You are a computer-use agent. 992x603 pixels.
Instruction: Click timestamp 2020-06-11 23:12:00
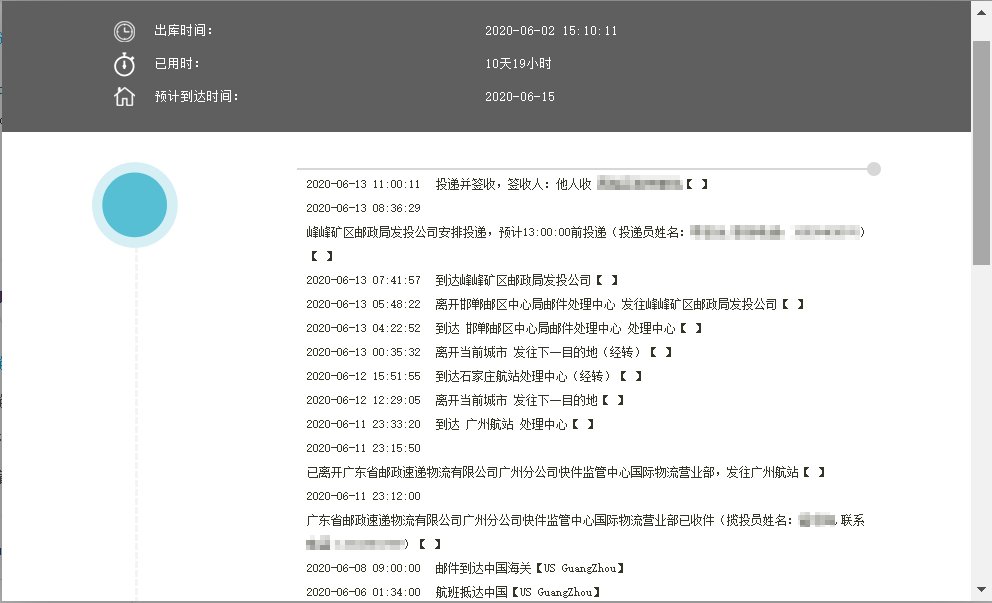pos(363,497)
